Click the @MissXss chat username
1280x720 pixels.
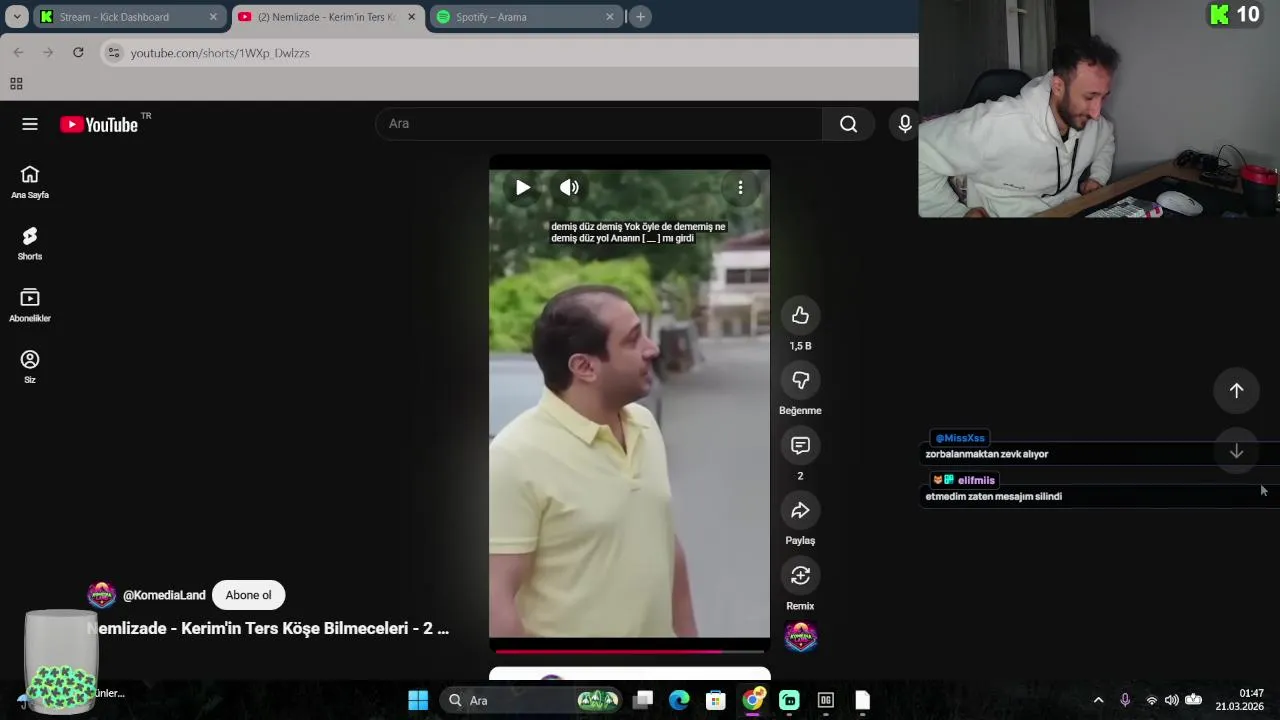click(x=960, y=438)
